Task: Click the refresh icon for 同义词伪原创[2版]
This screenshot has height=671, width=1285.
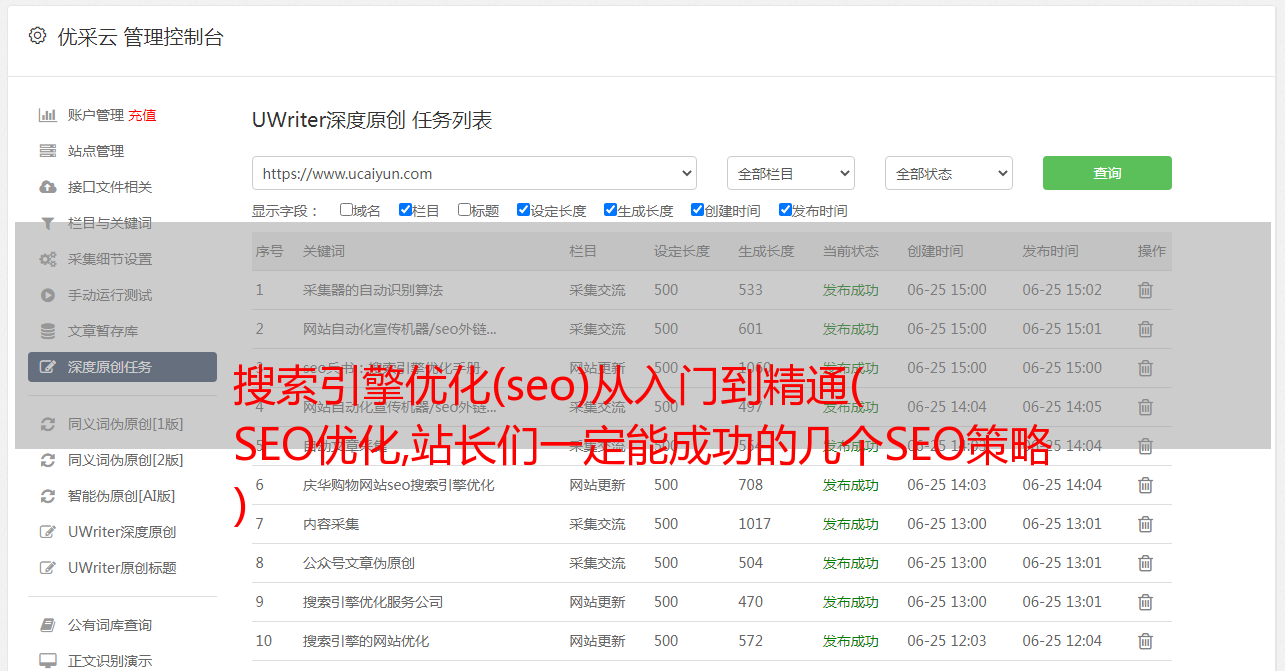Action: (47, 460)
